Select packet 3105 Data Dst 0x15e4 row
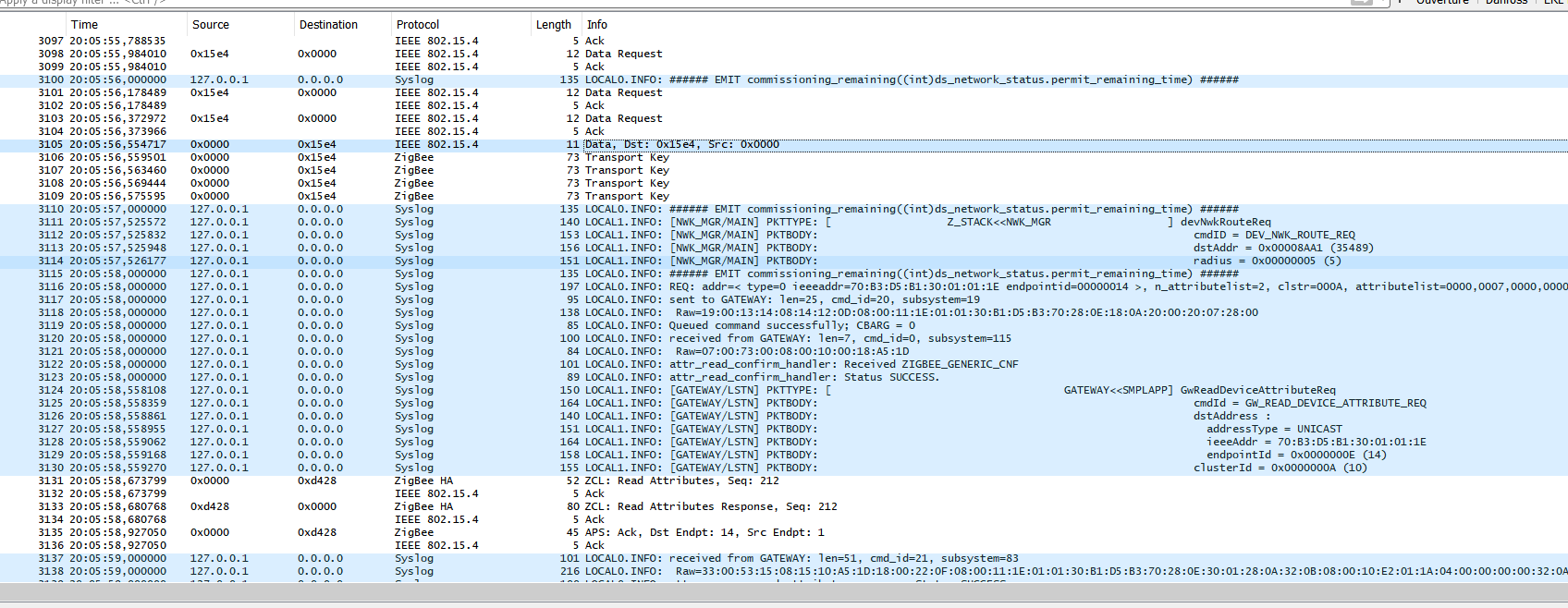The width and height of the screenshot is (1568, 608). pyautogui.click(x=784, y=144)
